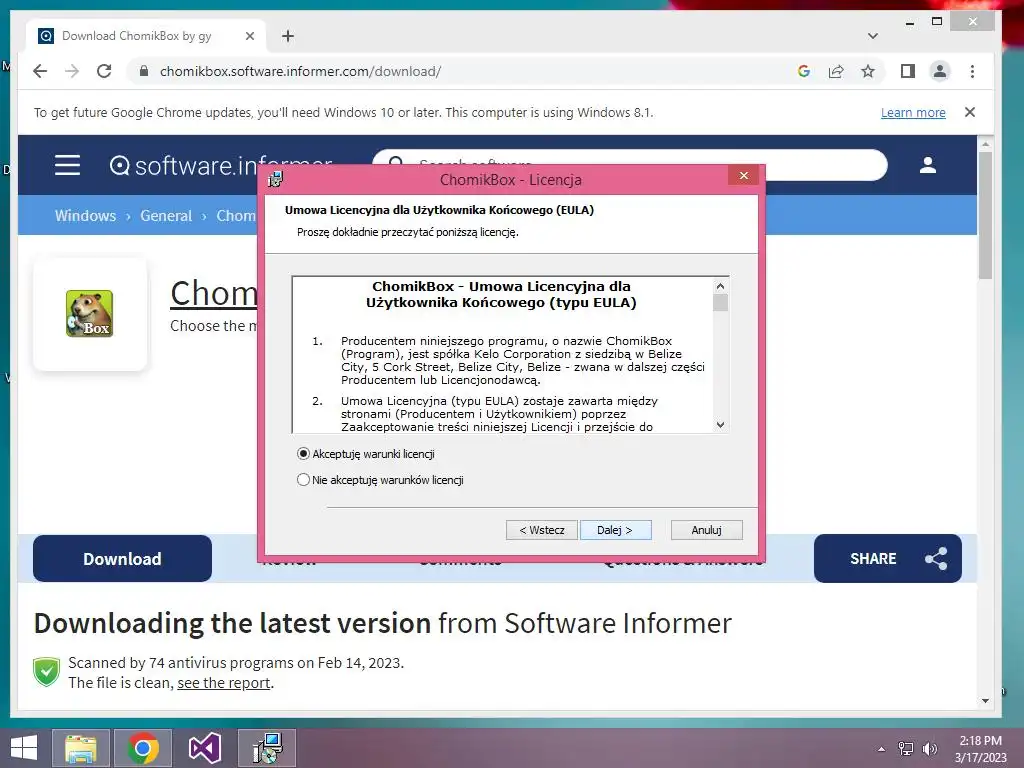Minimize the Chrome window
This screenshot has width=1024, height=768.
tap(910, 22)
